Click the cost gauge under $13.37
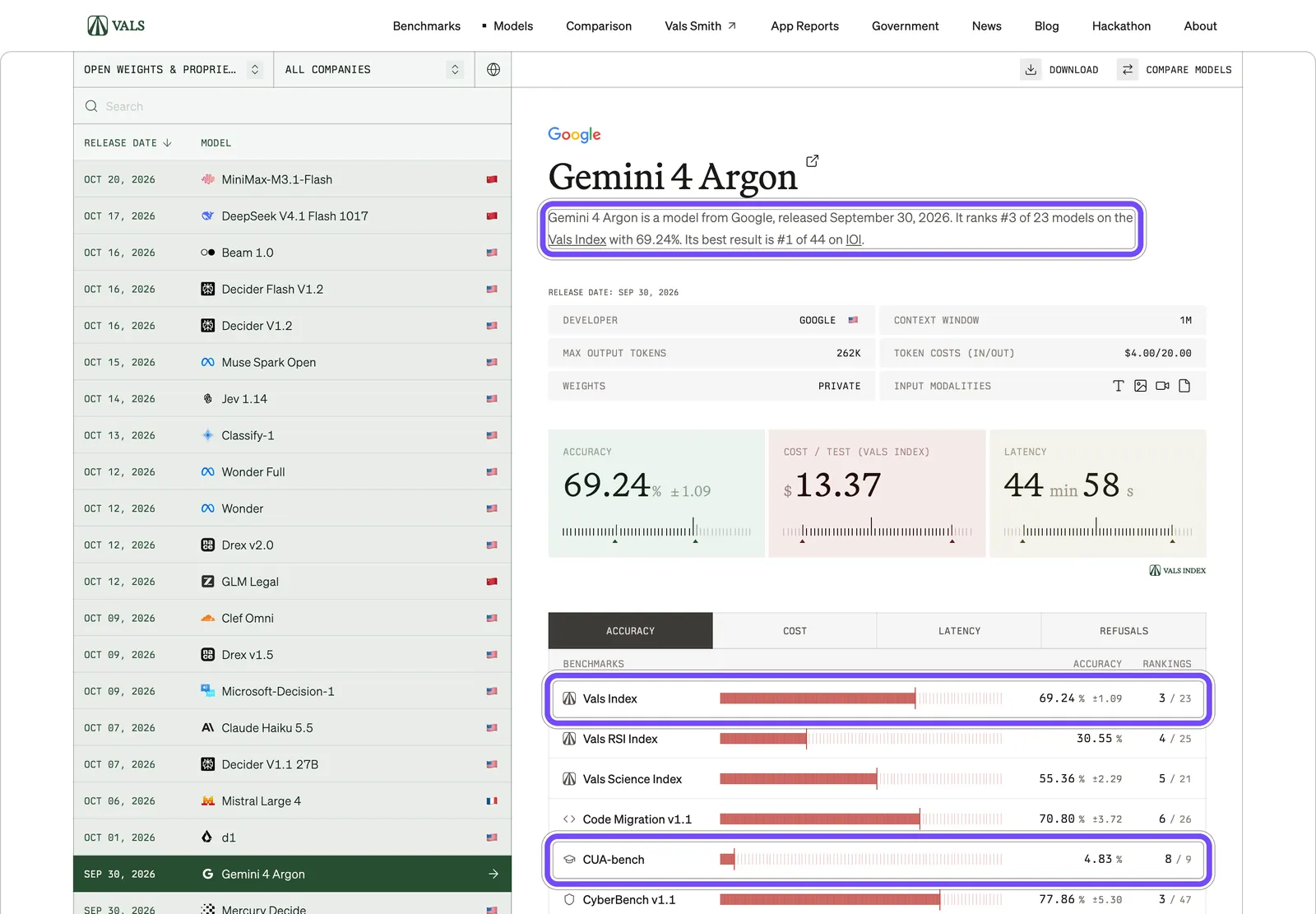Viewport: 1316px width, 914px height. click(x=877, y=531)
